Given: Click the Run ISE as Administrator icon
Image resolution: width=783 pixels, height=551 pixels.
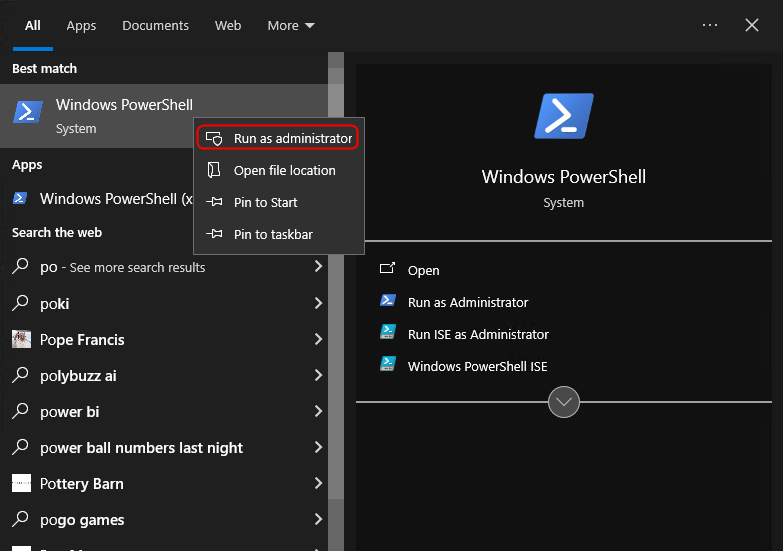Looking at the screenshot, I should [389, 334].
